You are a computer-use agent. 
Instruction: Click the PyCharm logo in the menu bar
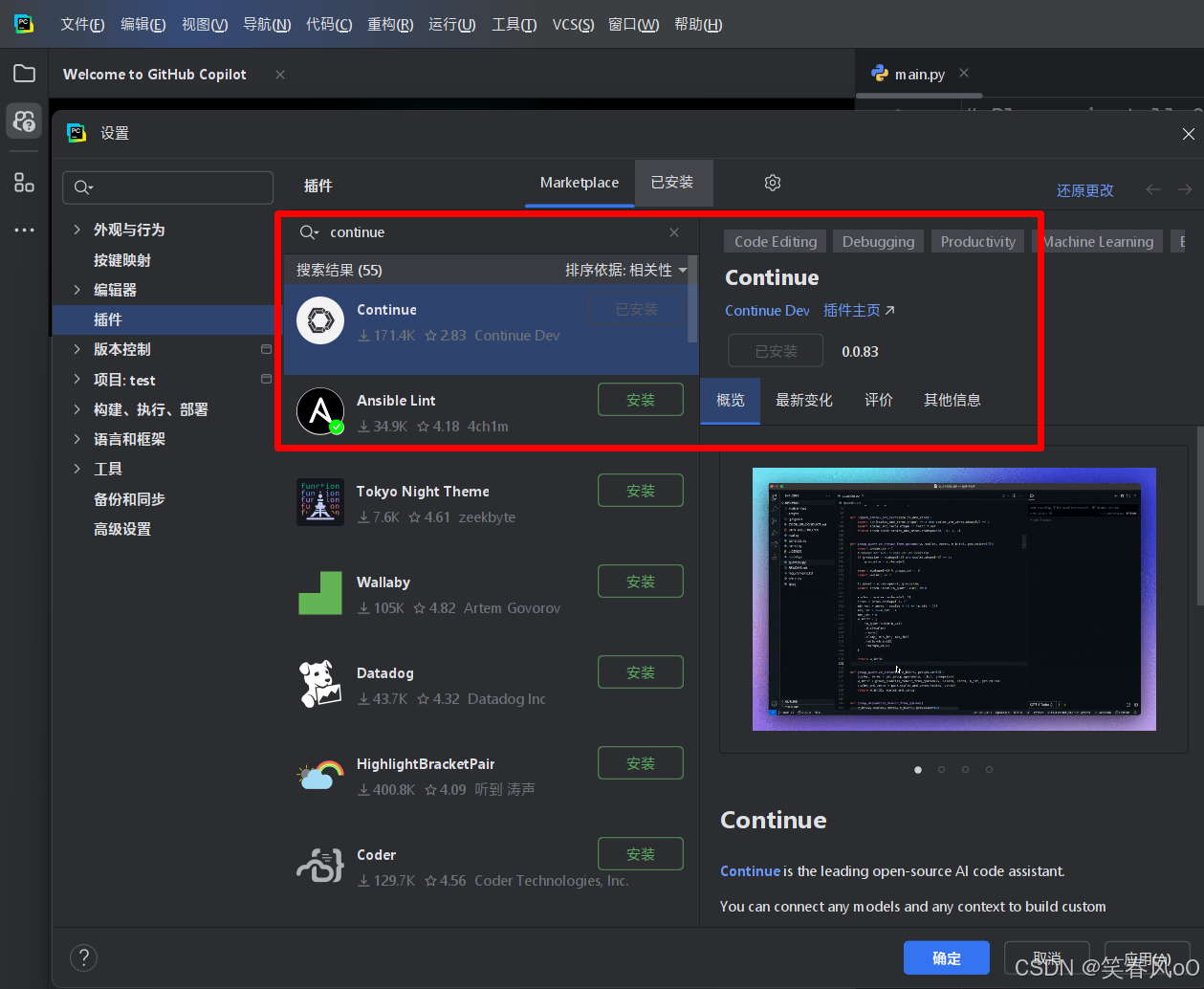[x=25, y=24]
